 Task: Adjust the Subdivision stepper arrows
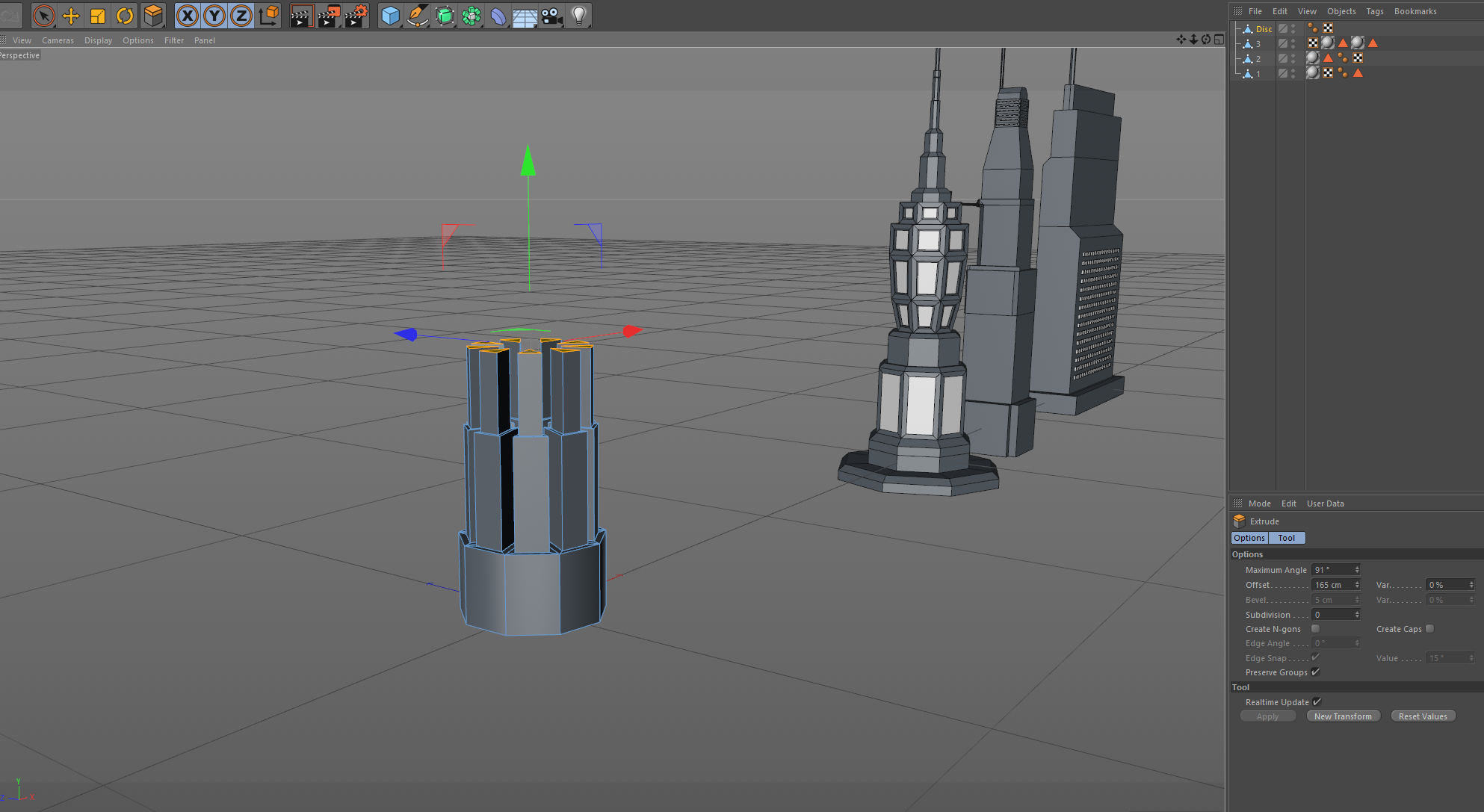point(1357,615)
